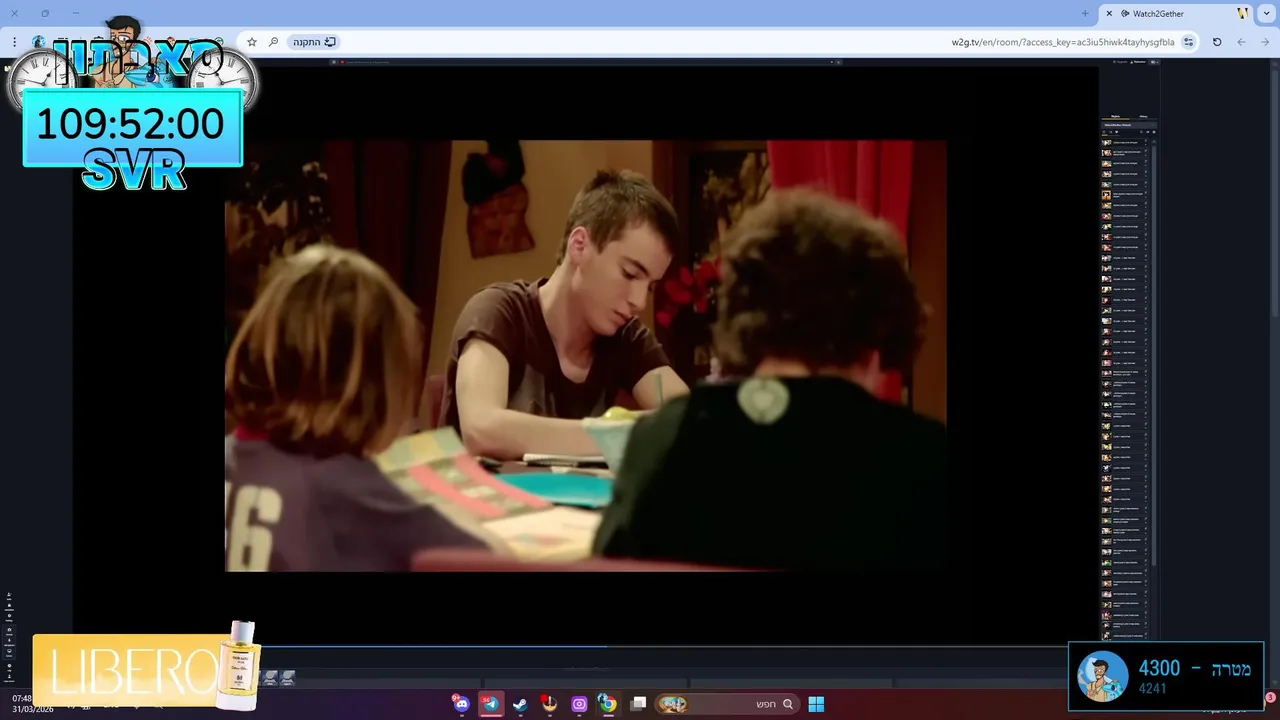Select the Watch2Gether browser tab
Image resolution: width=1280 pixels, height=720 pixels.
click(x=1177, y=13)
